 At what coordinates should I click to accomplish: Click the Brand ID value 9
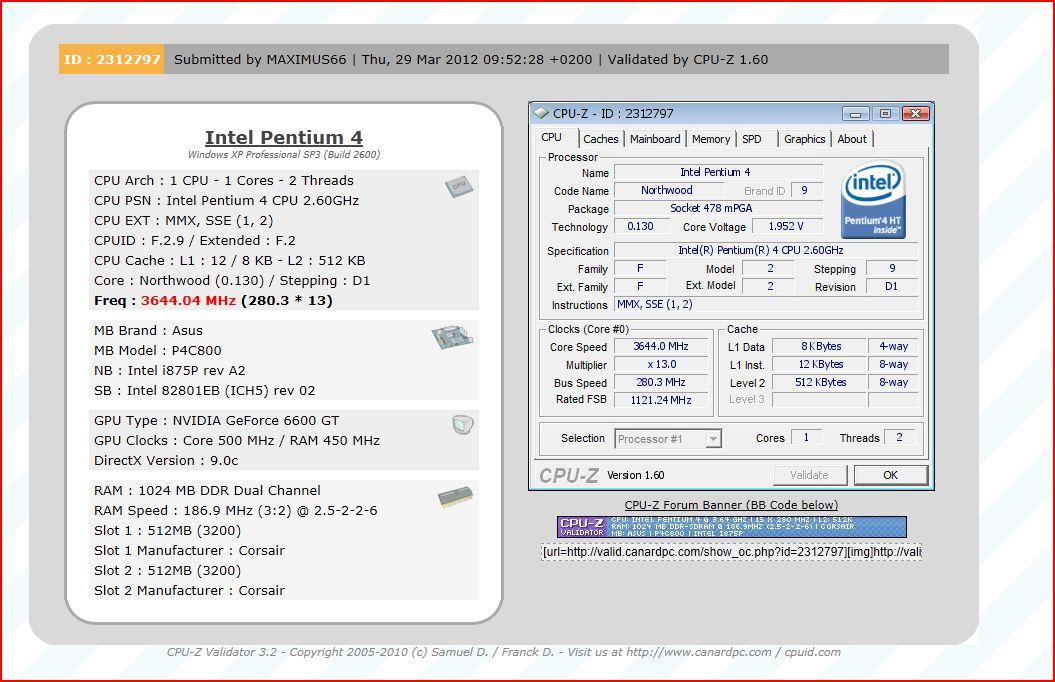[x=806, y=190]
